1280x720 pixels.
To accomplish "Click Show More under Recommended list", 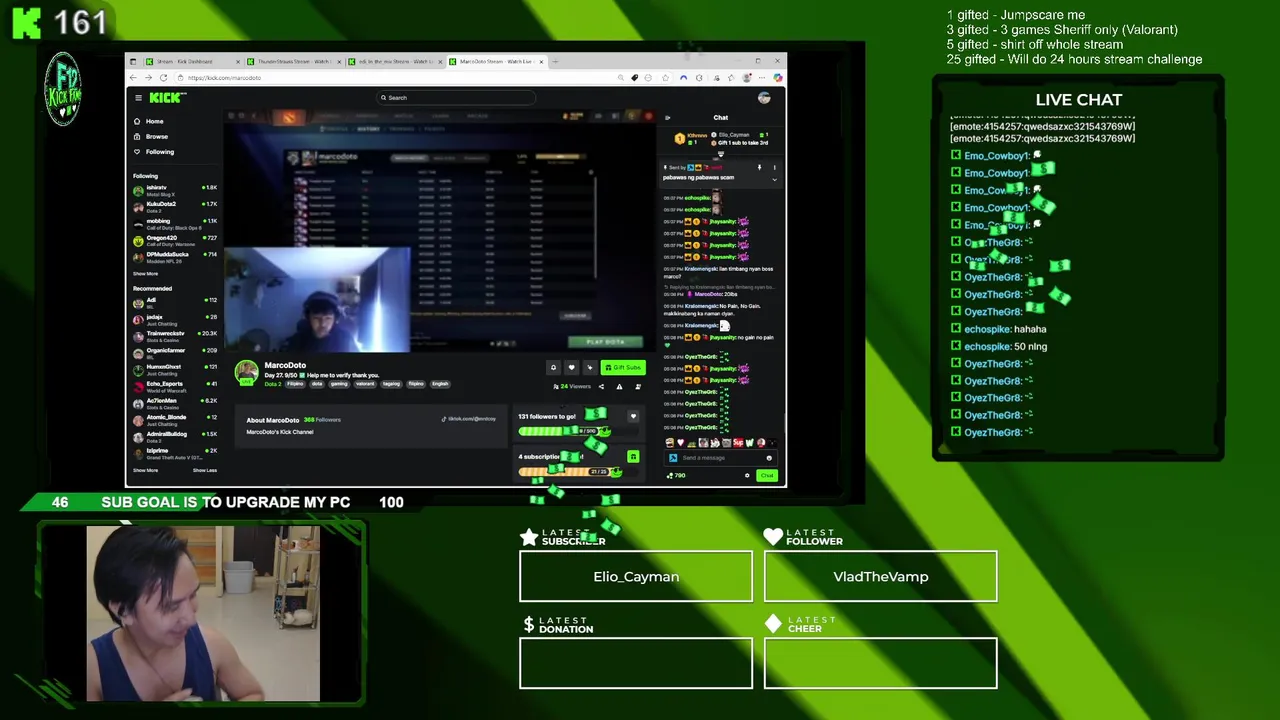I will point(145,470).
